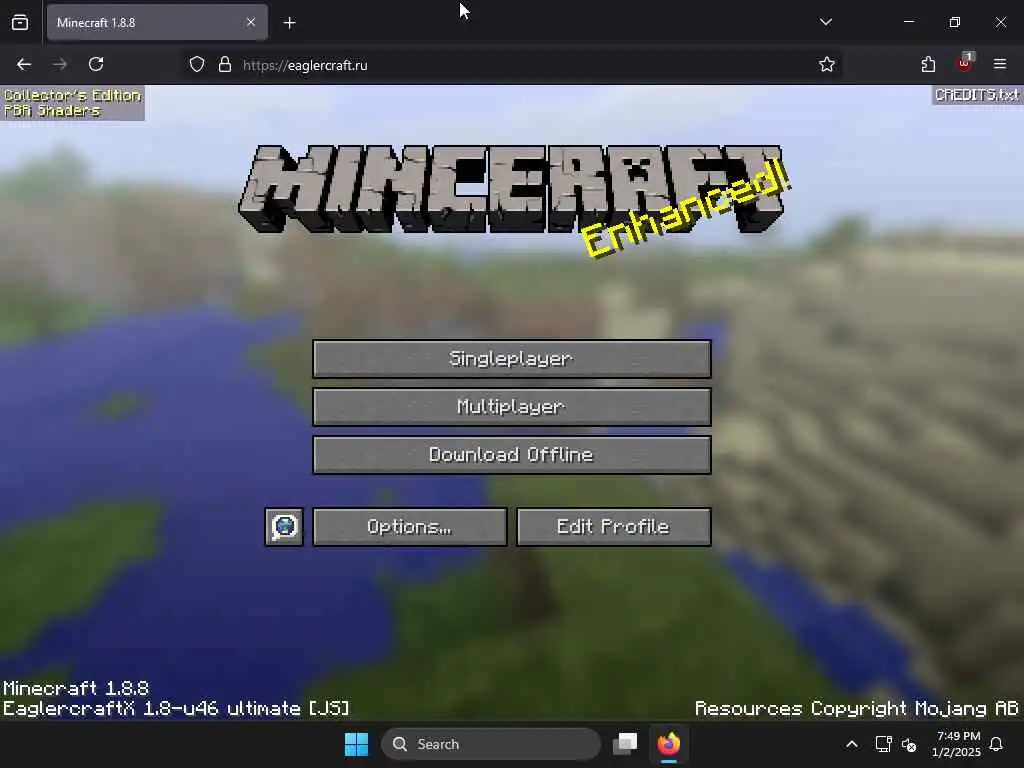The image size is (1024, 768).
Task: Open the Firefox hamburger application menu
Action: pyautogui.click(x=1000, y=64)
